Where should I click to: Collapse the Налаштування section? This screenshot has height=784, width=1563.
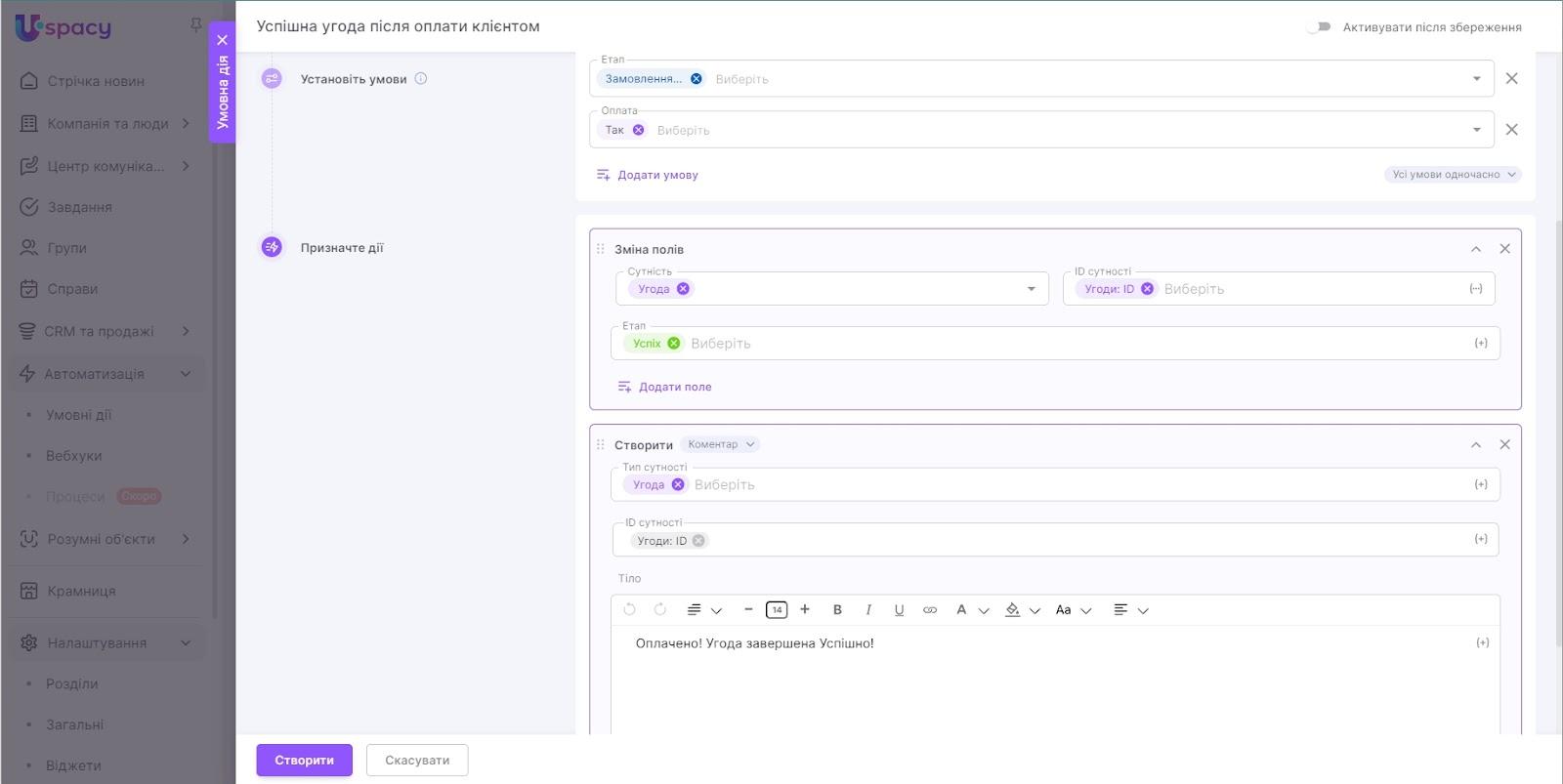[x=186, y=643]
